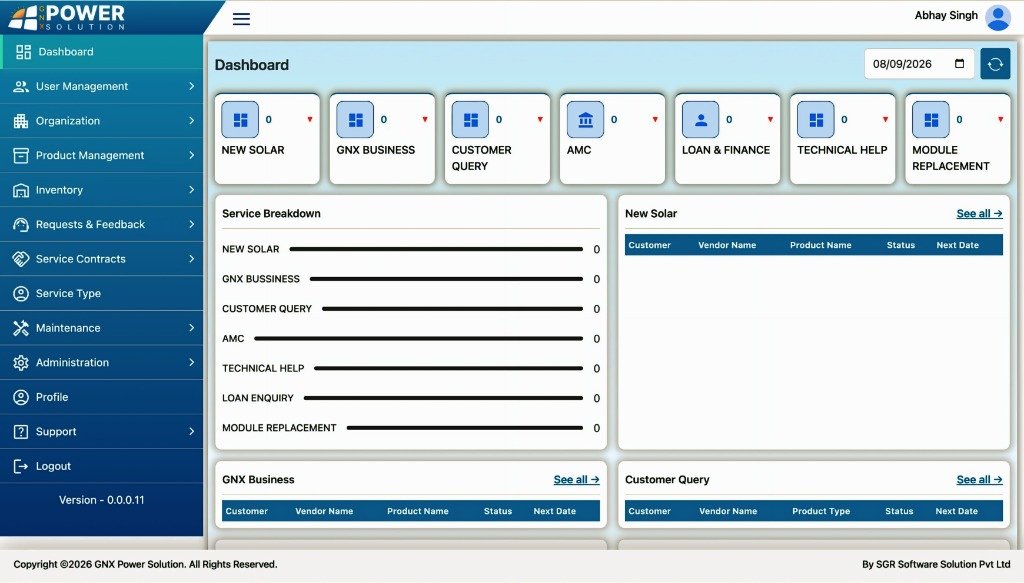Click the MODULE REPLACEMENT progress bar

(x=464, y=428)
